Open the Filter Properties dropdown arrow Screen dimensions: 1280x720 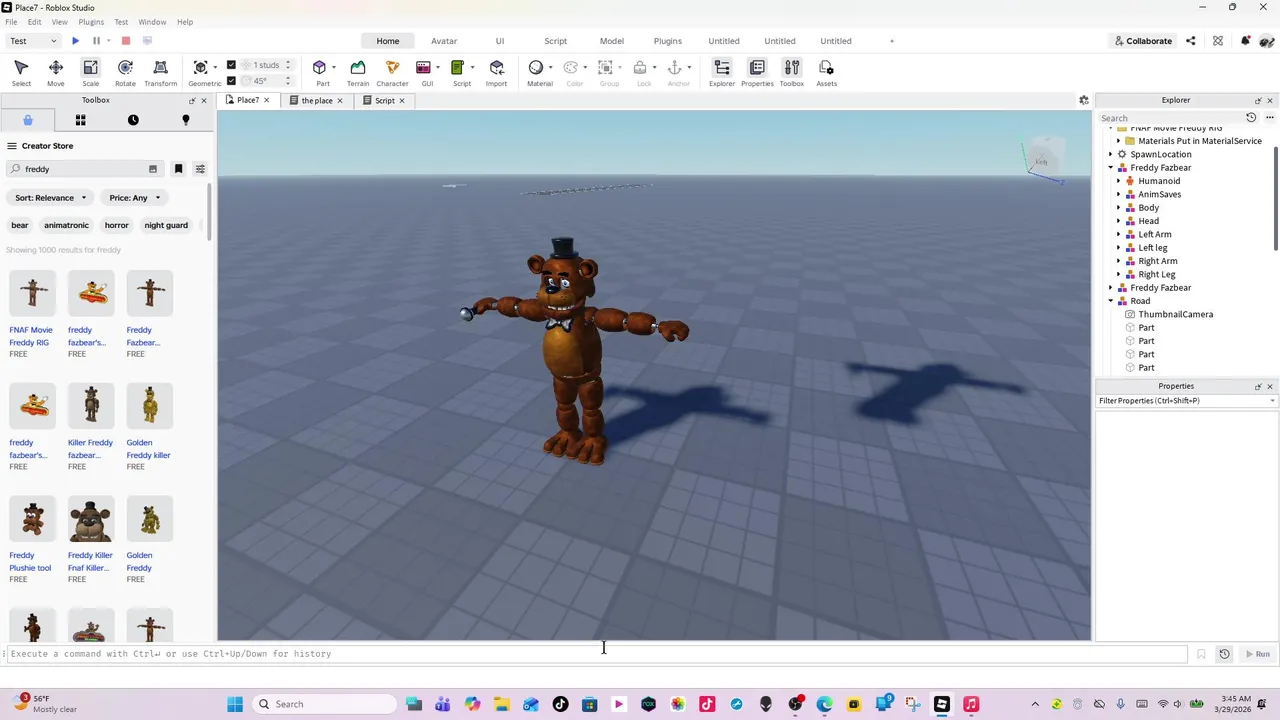(x=1272, y=401)
